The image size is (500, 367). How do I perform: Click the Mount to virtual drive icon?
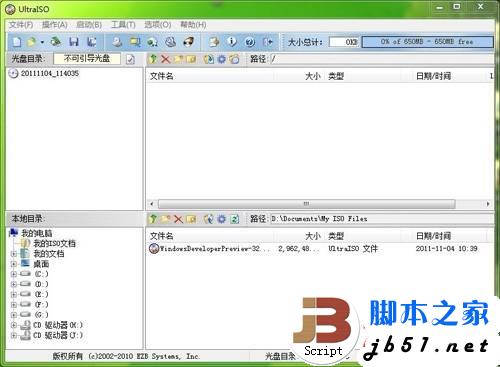[x=171, y=42]
